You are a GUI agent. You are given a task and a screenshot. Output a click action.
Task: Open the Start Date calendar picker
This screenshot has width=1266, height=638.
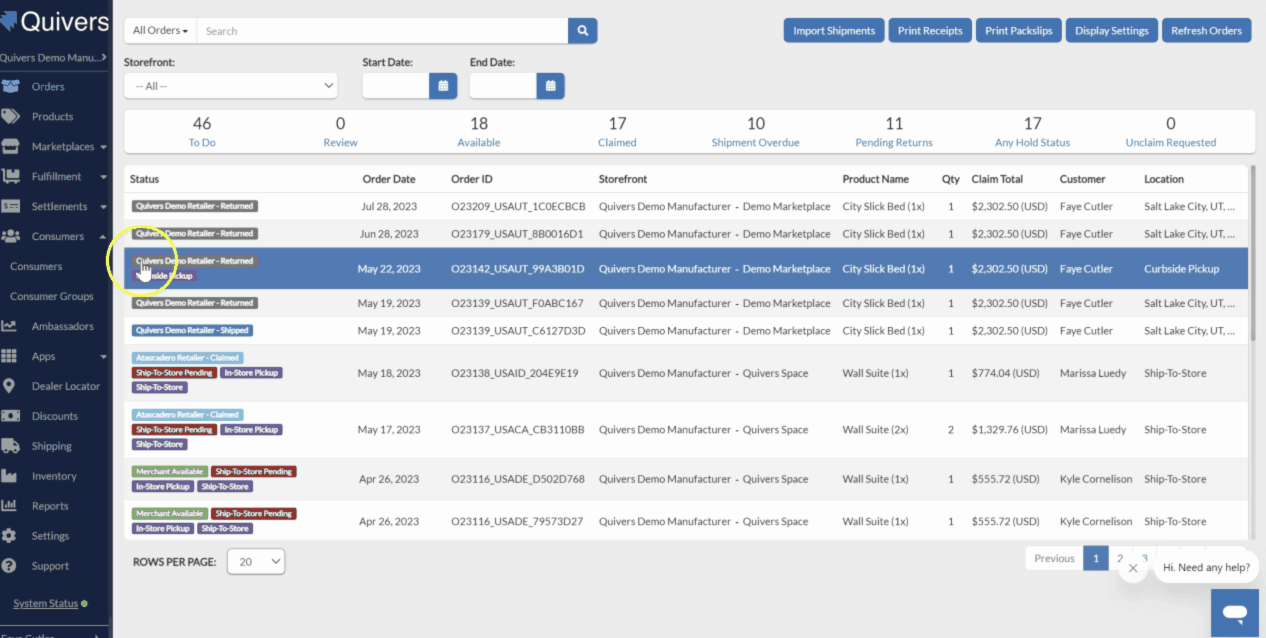coord(443,86)
